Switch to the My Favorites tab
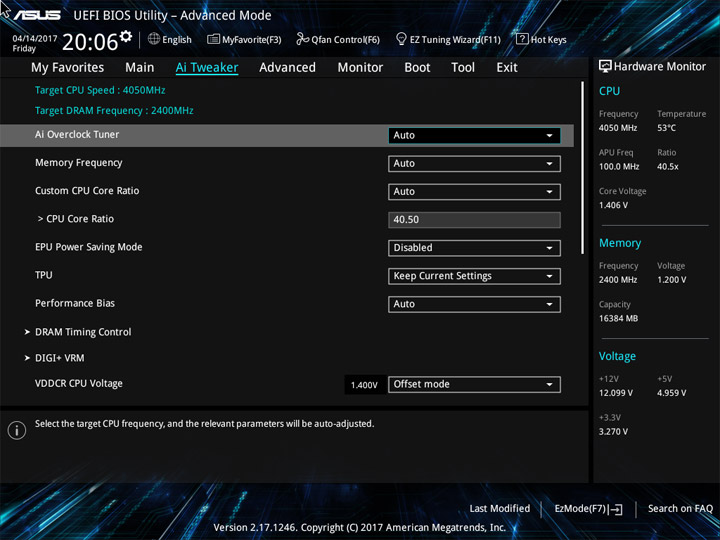Image resolution: width=720 pixels, height=540 pixels. click(68, 68)
